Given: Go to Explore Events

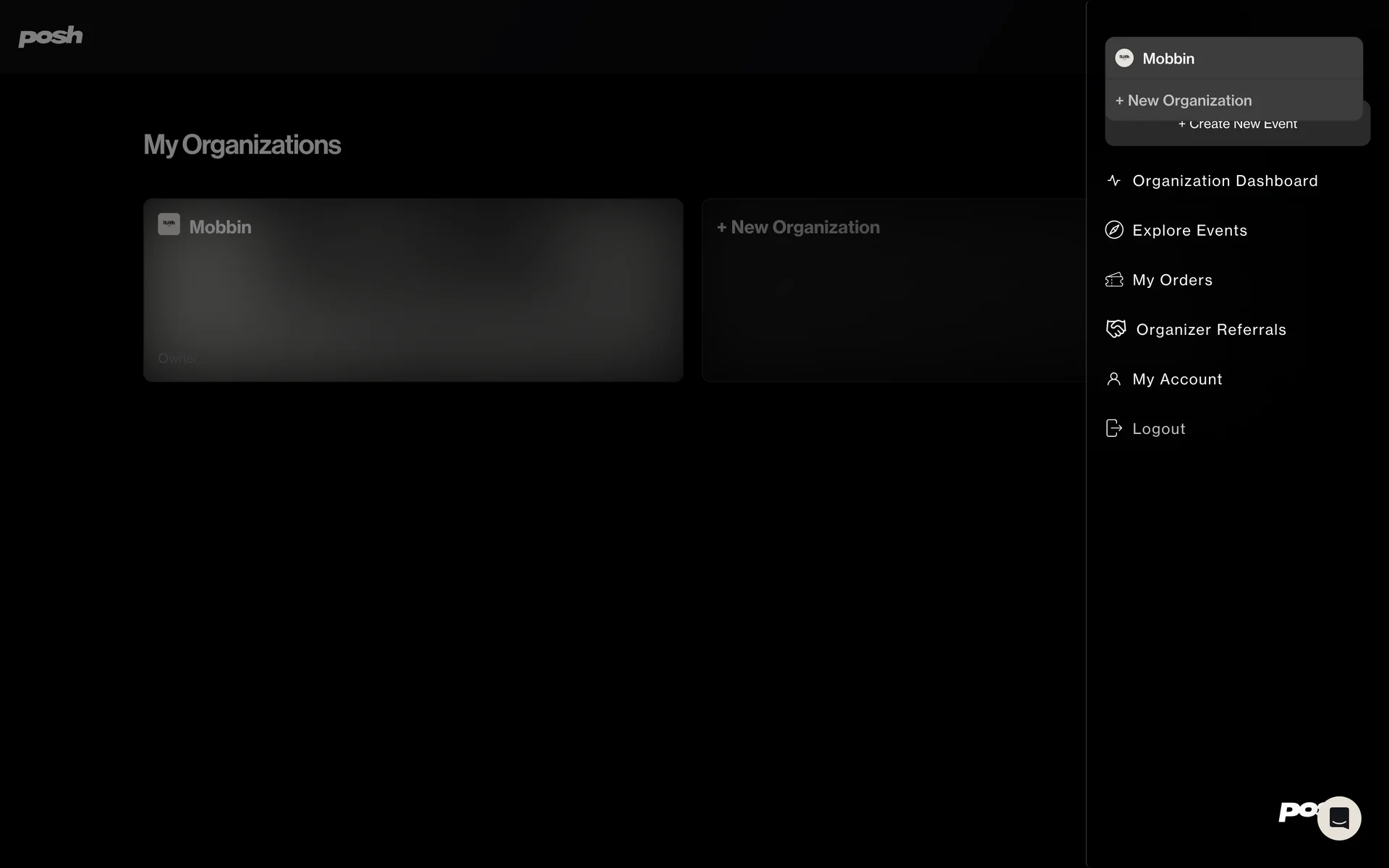Looking at the screenshot, I should pyautogui.click(x=1189, y=230).
